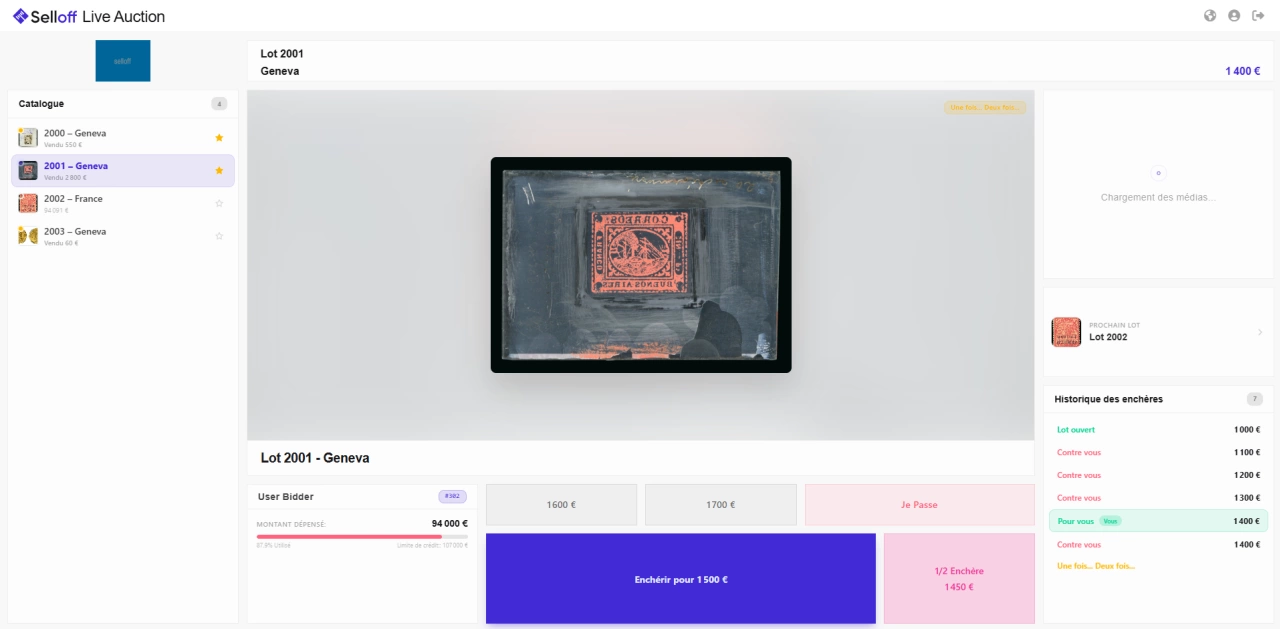The image size is (1280, 629).
Task: Unfavorite lot 2000 – Geneva star
Action: click(x=219, y=138)
